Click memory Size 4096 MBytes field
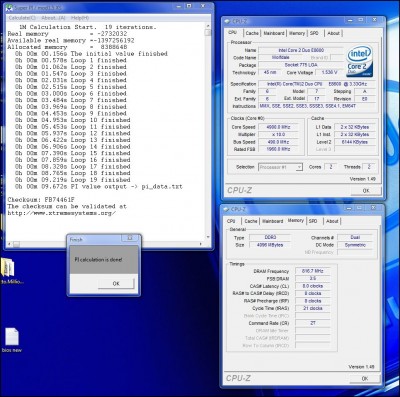Viewport: 400px width, 397px height. click(270, 245)
